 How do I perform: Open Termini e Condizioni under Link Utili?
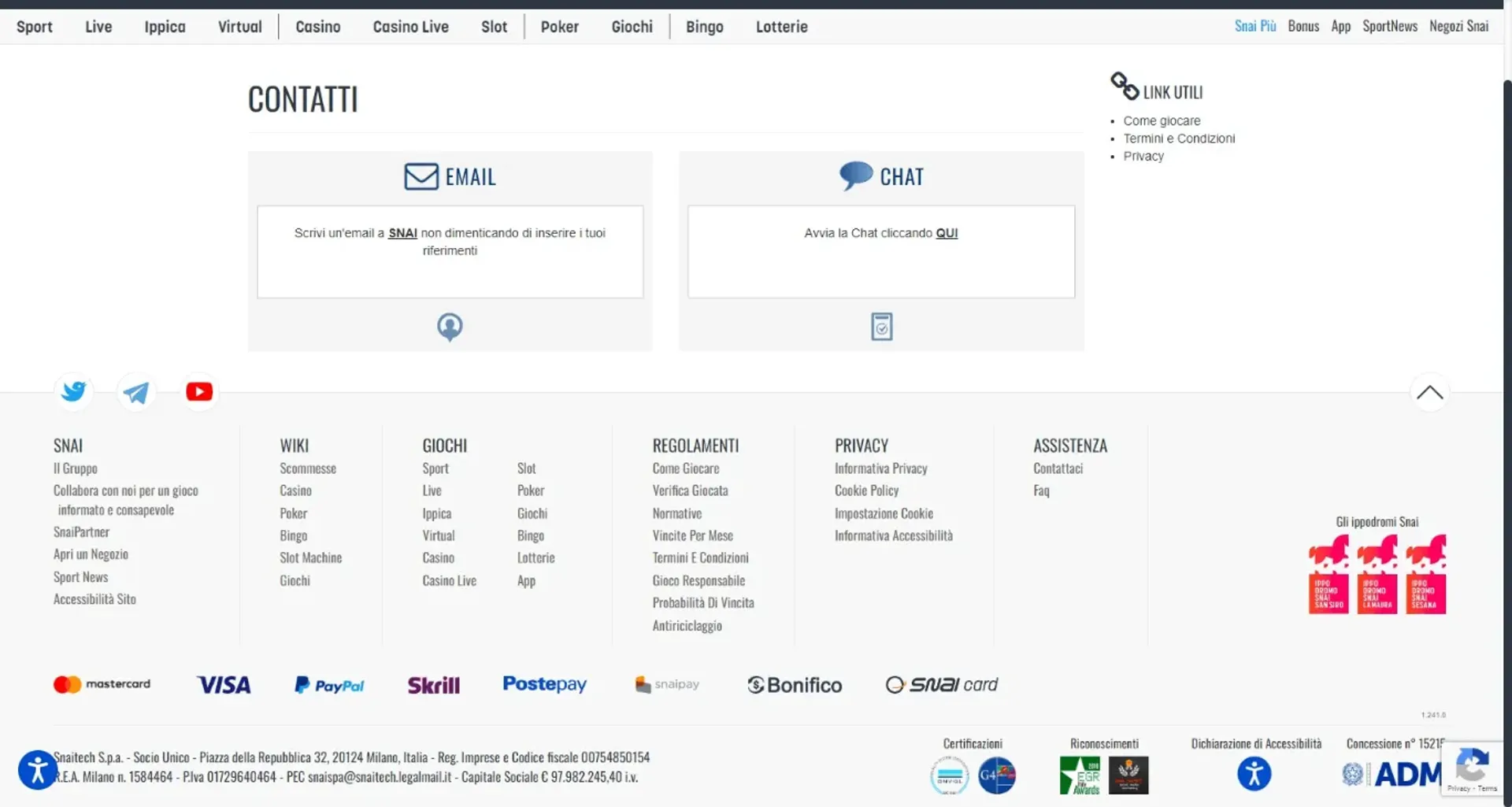tap(1179, 139)
